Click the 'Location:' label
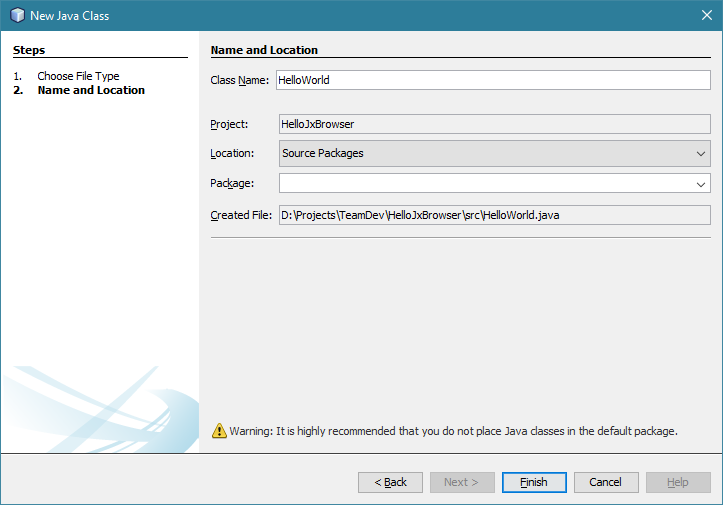This screenshot has width=723, height=505. click(232, 153)
